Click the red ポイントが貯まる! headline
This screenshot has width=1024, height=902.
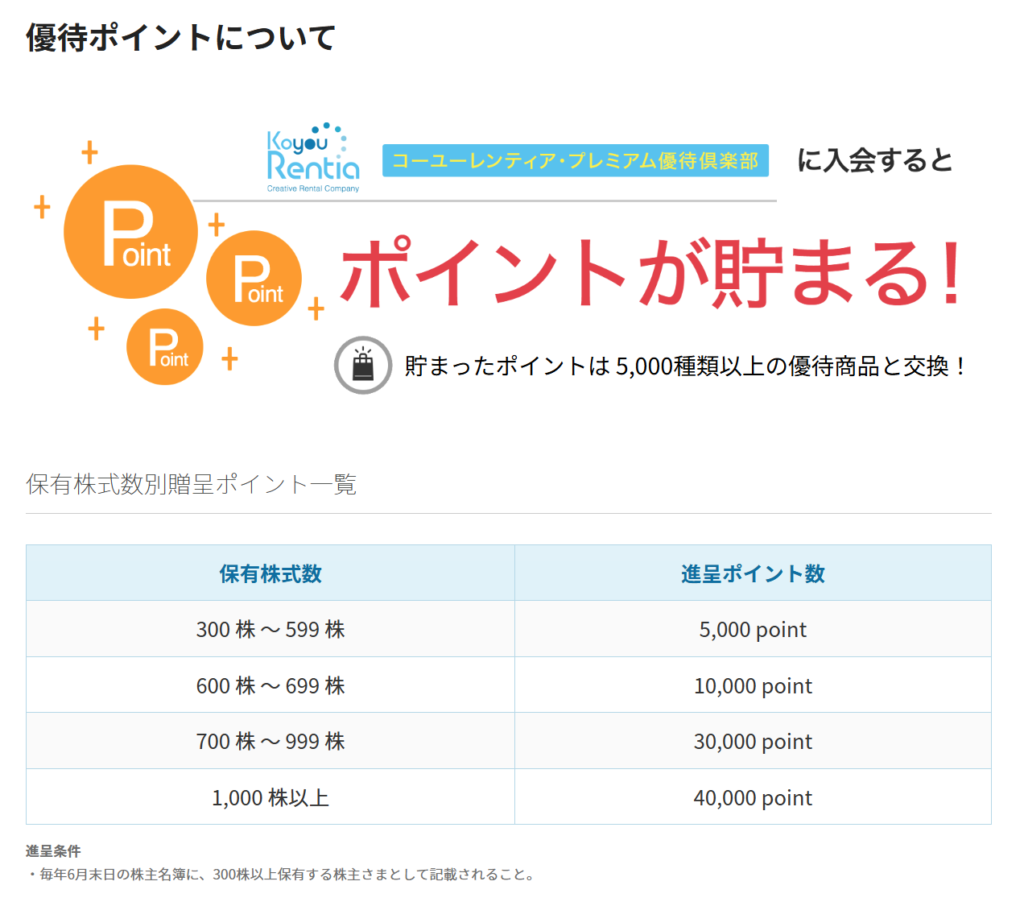click(x=650, y=272)
